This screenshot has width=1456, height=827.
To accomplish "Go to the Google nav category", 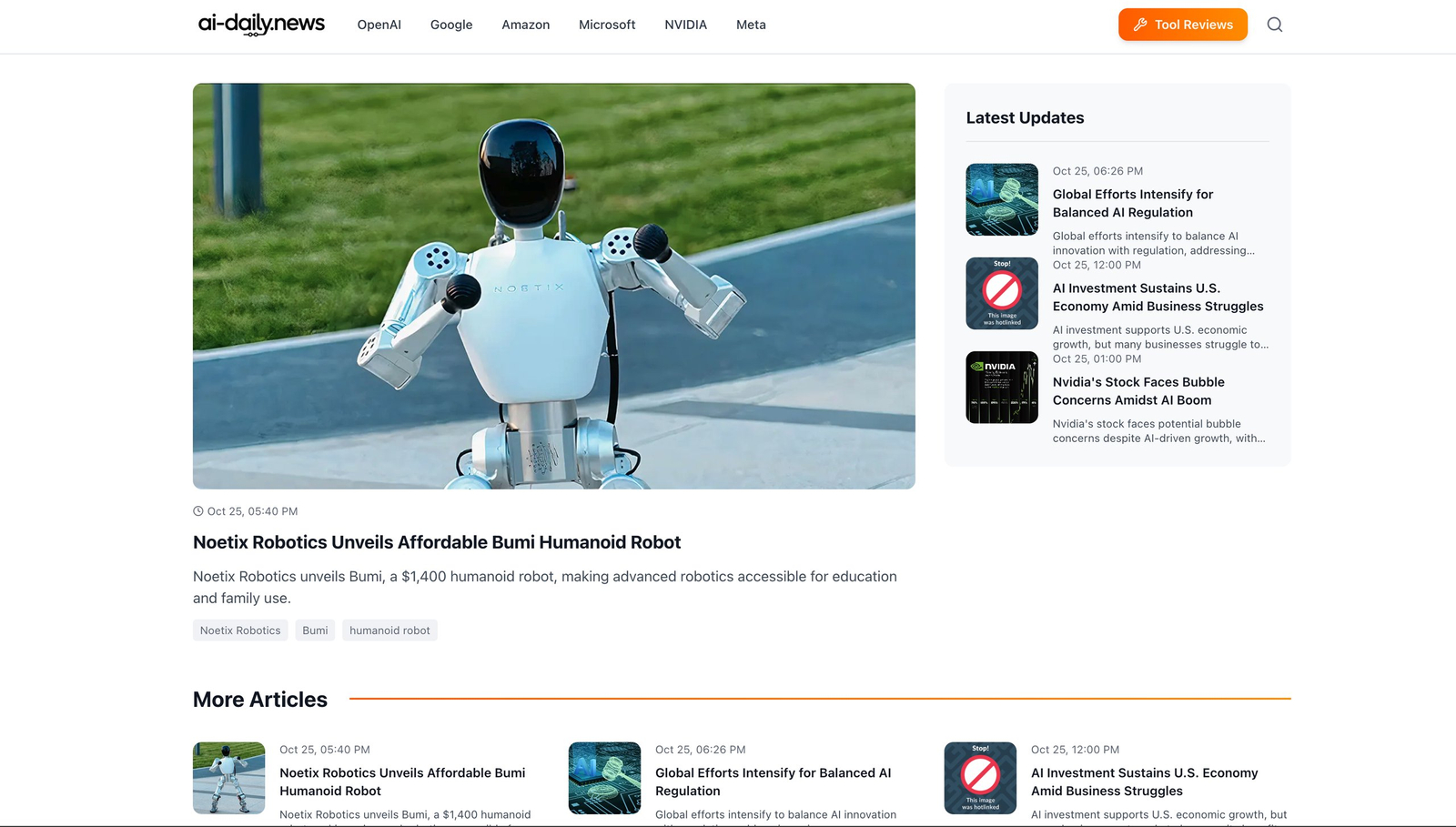I will point(451,25).
